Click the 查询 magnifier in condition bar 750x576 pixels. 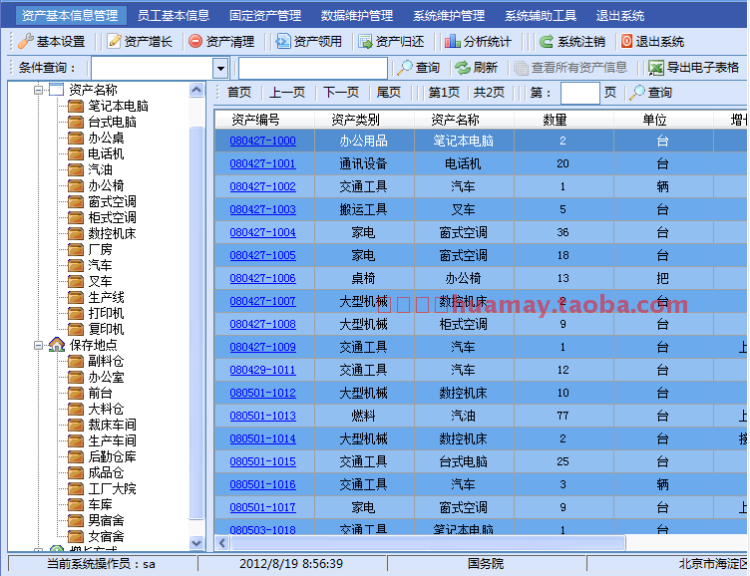point(405,67)
